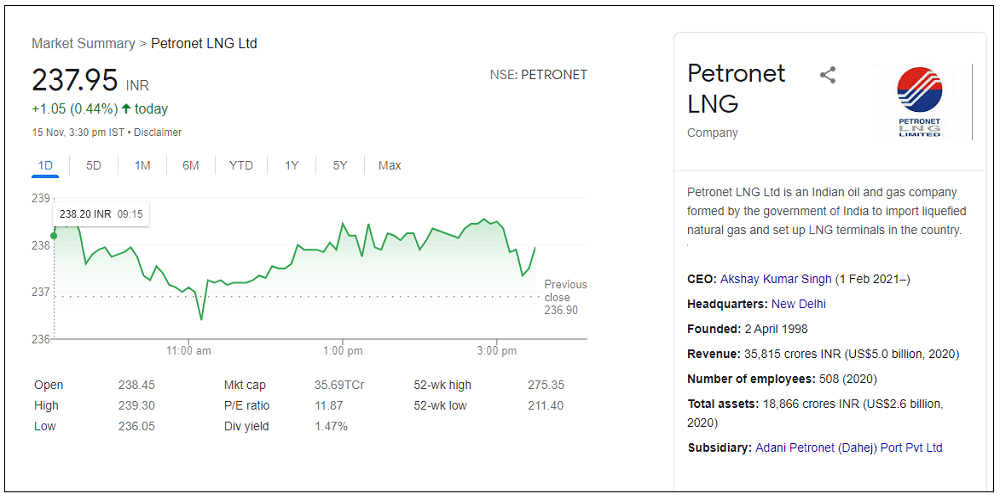Open the Market Summary breadcrumb link
The height and width of the screenshot is (500, 1000).
(83, 43)
